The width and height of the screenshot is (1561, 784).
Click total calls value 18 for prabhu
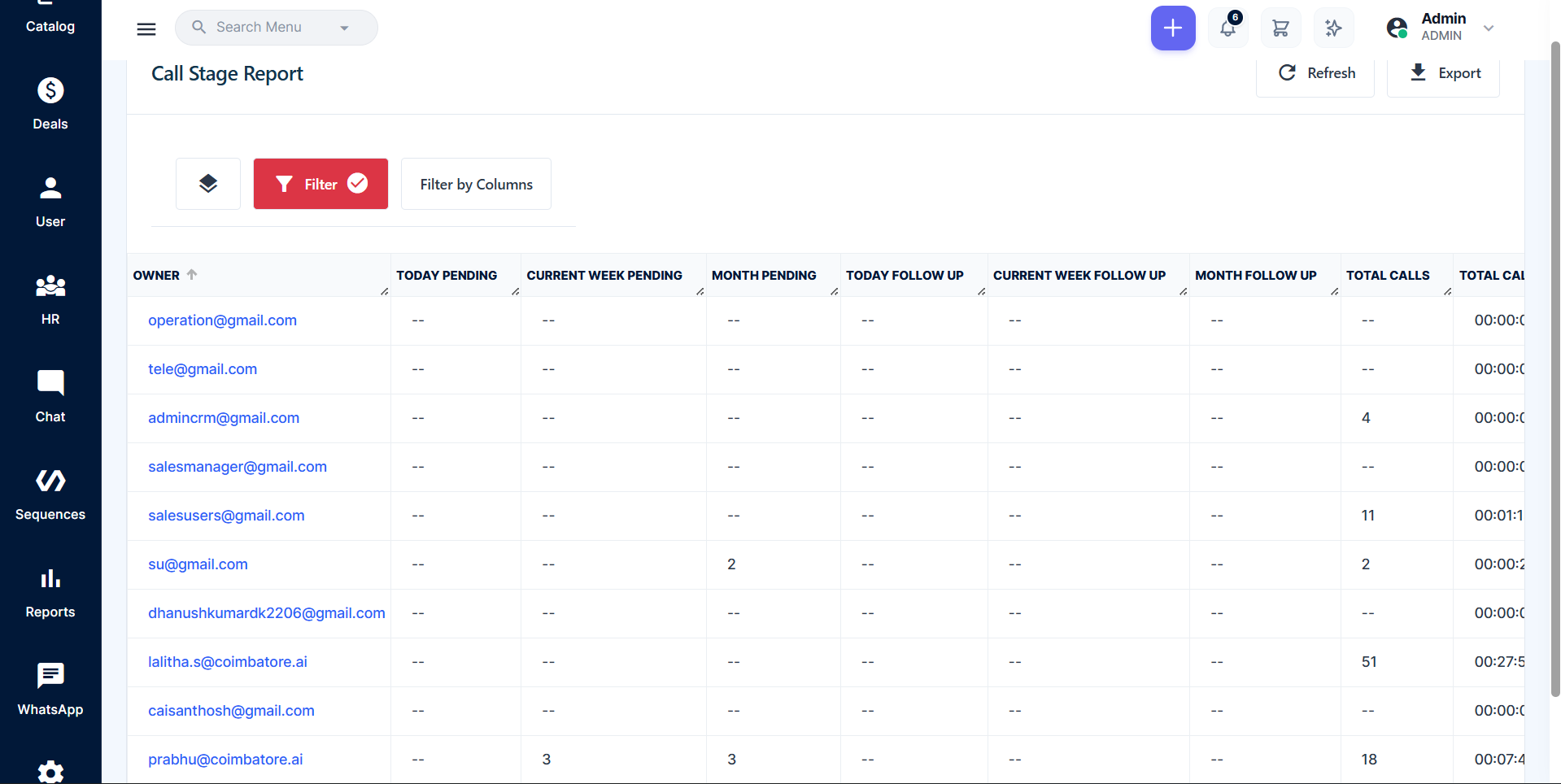pyautogui.click(x=1369, y=760)
